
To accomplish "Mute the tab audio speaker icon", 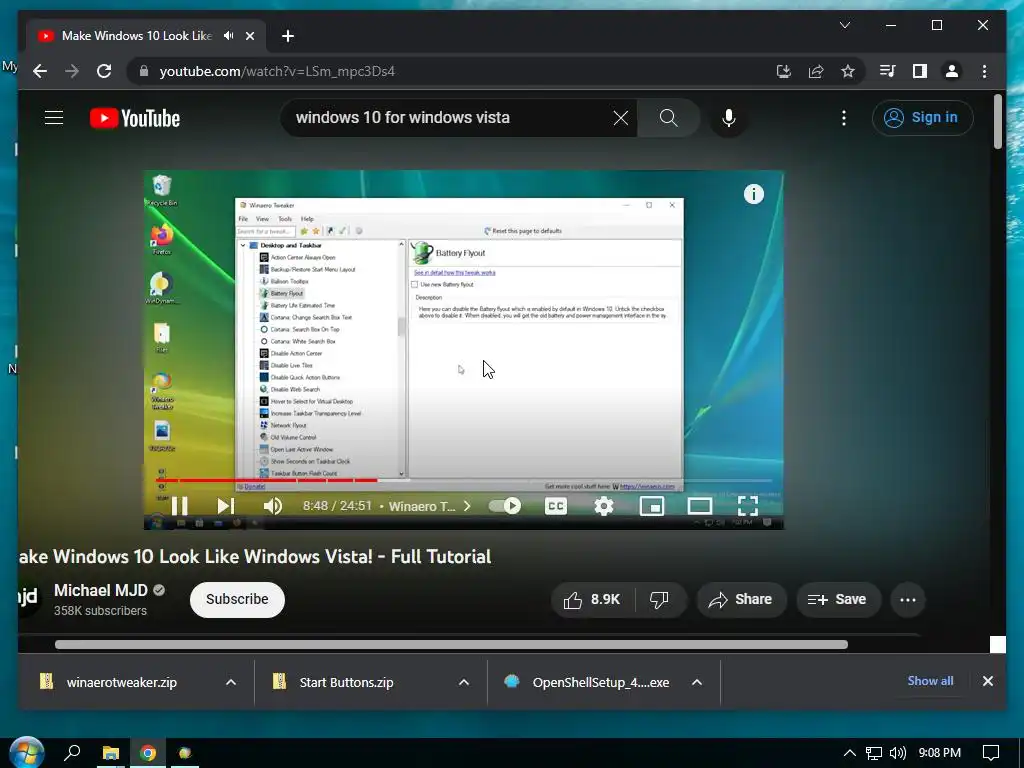I will pyautogui.click(x=228, y=36).
